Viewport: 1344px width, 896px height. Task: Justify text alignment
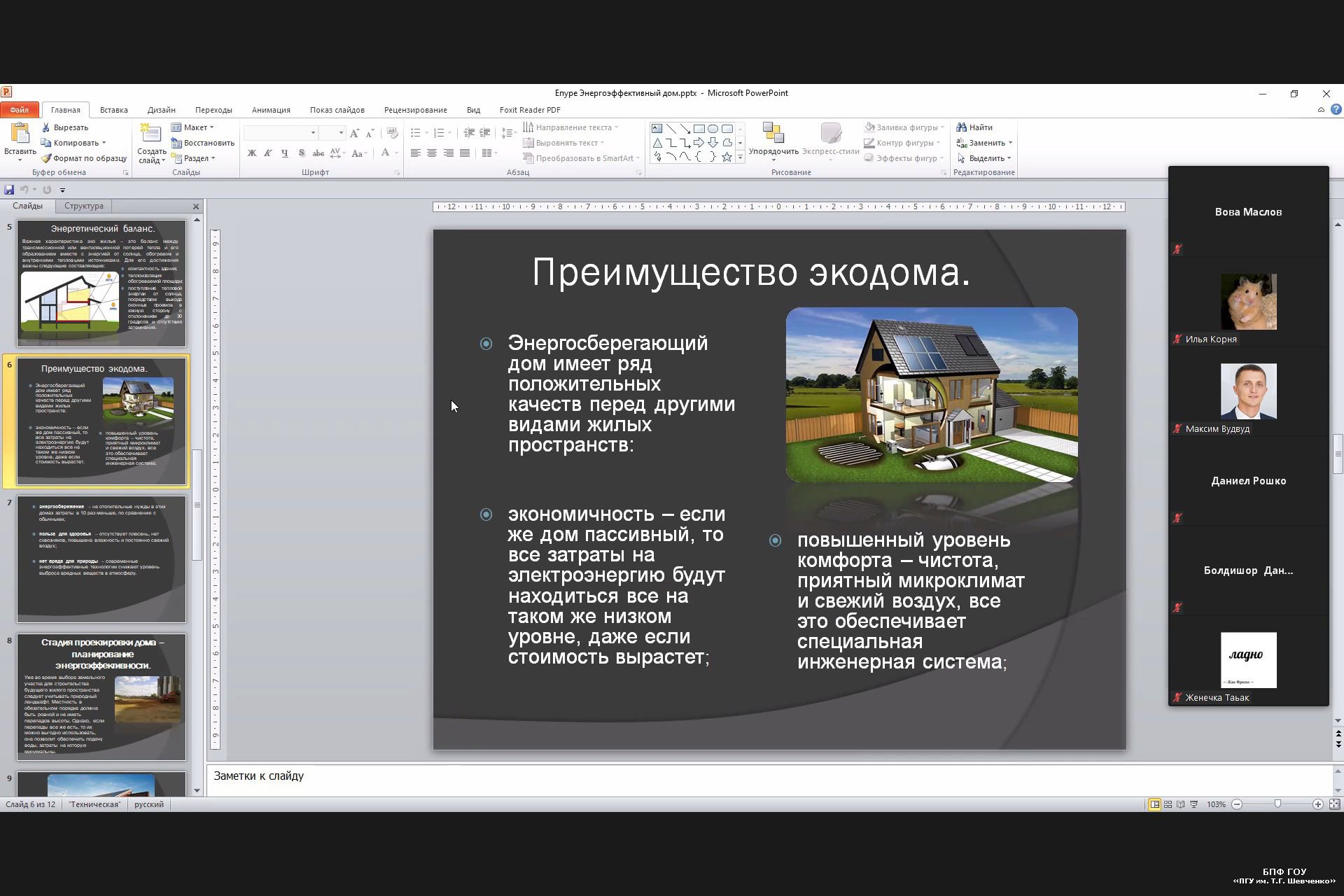point(465,153)
